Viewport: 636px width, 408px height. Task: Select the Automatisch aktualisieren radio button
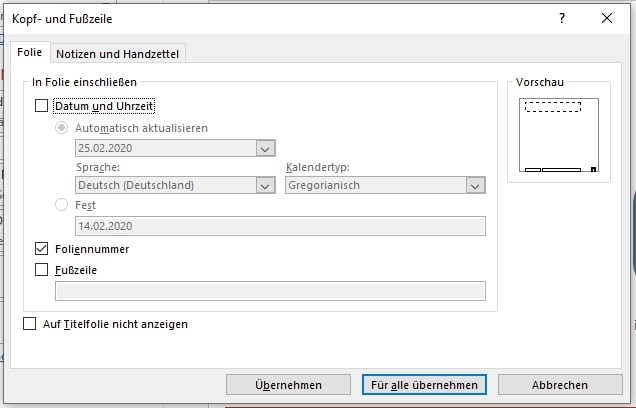tap(61, 128)
